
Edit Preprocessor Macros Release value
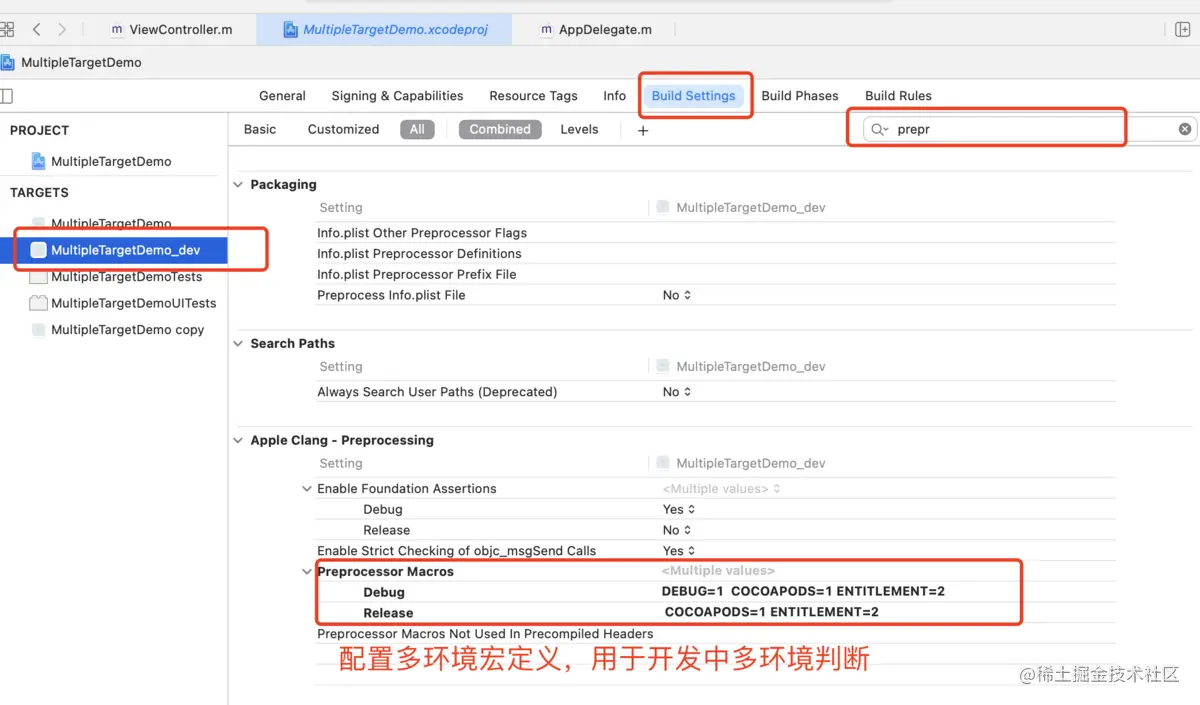[771, 612]
